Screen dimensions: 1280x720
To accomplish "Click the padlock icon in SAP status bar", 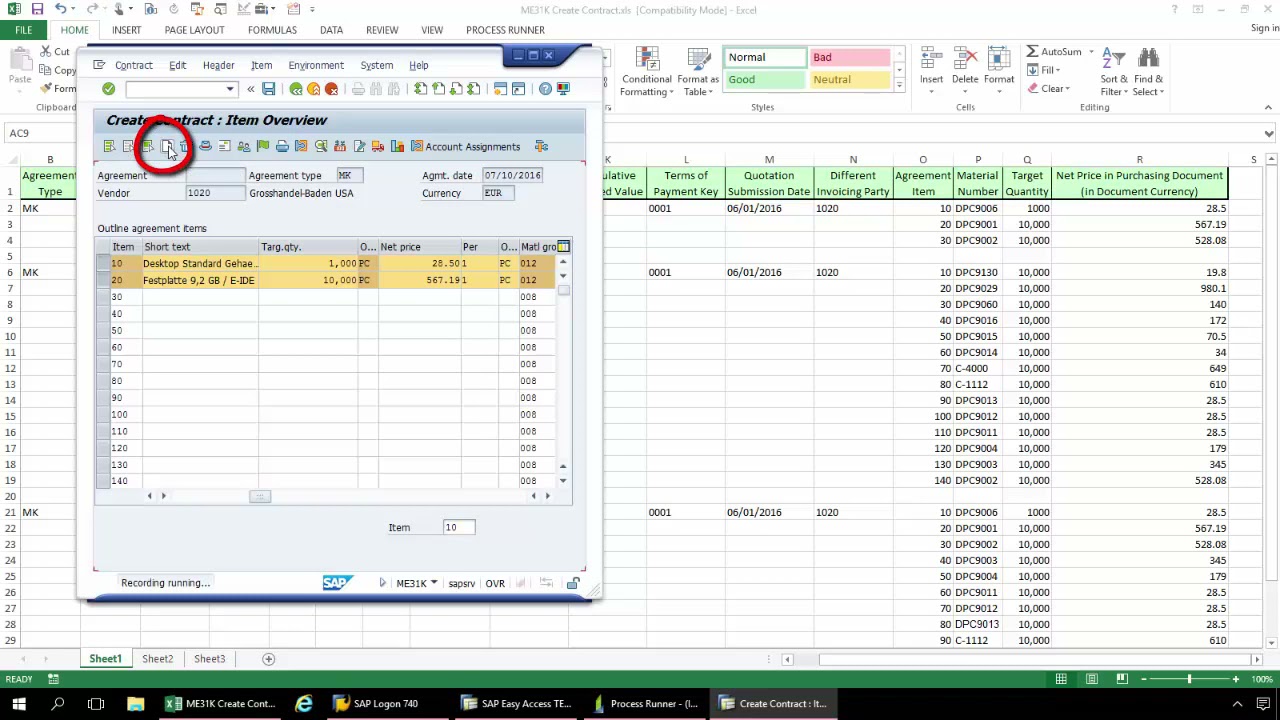I will pos(573,583).
